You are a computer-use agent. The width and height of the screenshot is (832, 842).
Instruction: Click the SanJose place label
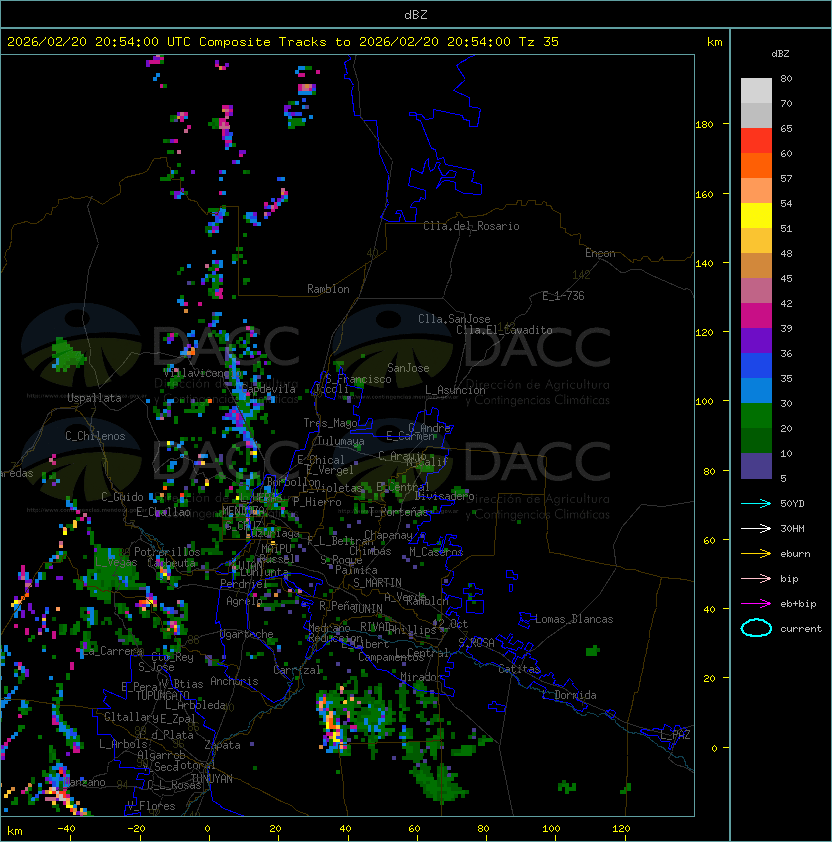408,368
